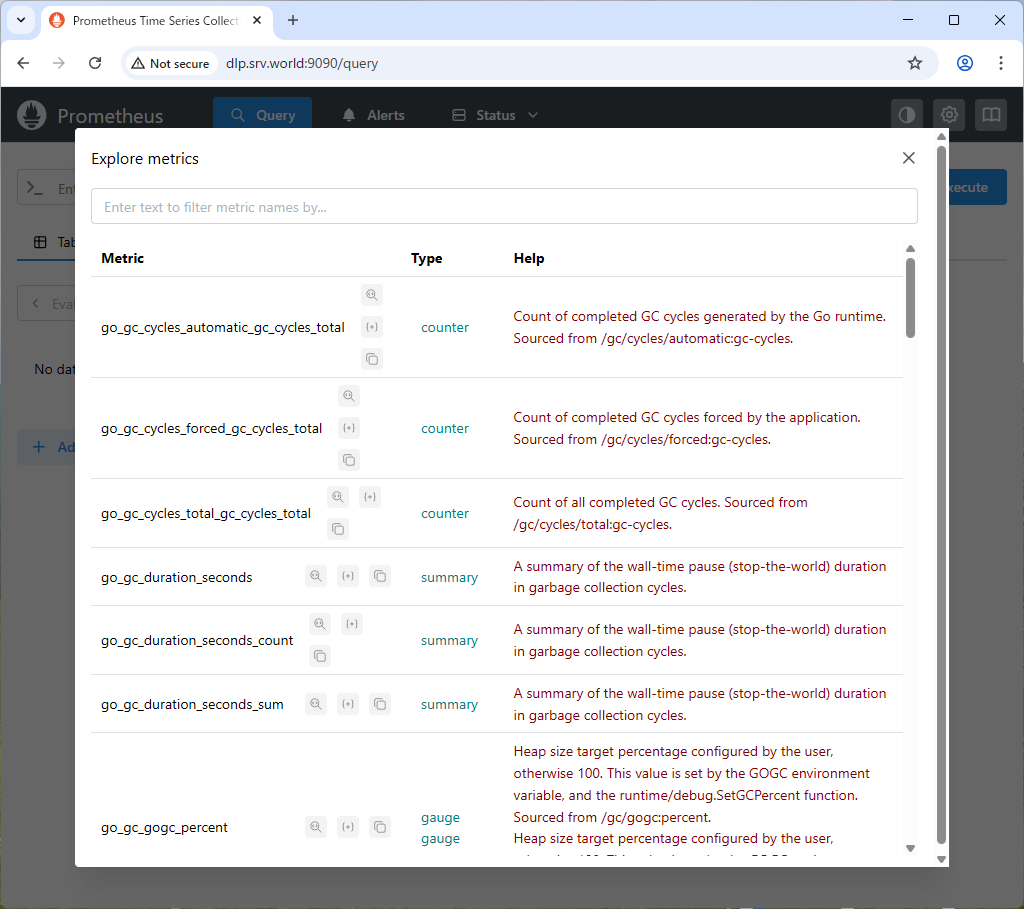This screenshot has width=1024, height=909.
Task: Click address bar URL dlp.srv.world:9090/query
Action: pos(302,63)
